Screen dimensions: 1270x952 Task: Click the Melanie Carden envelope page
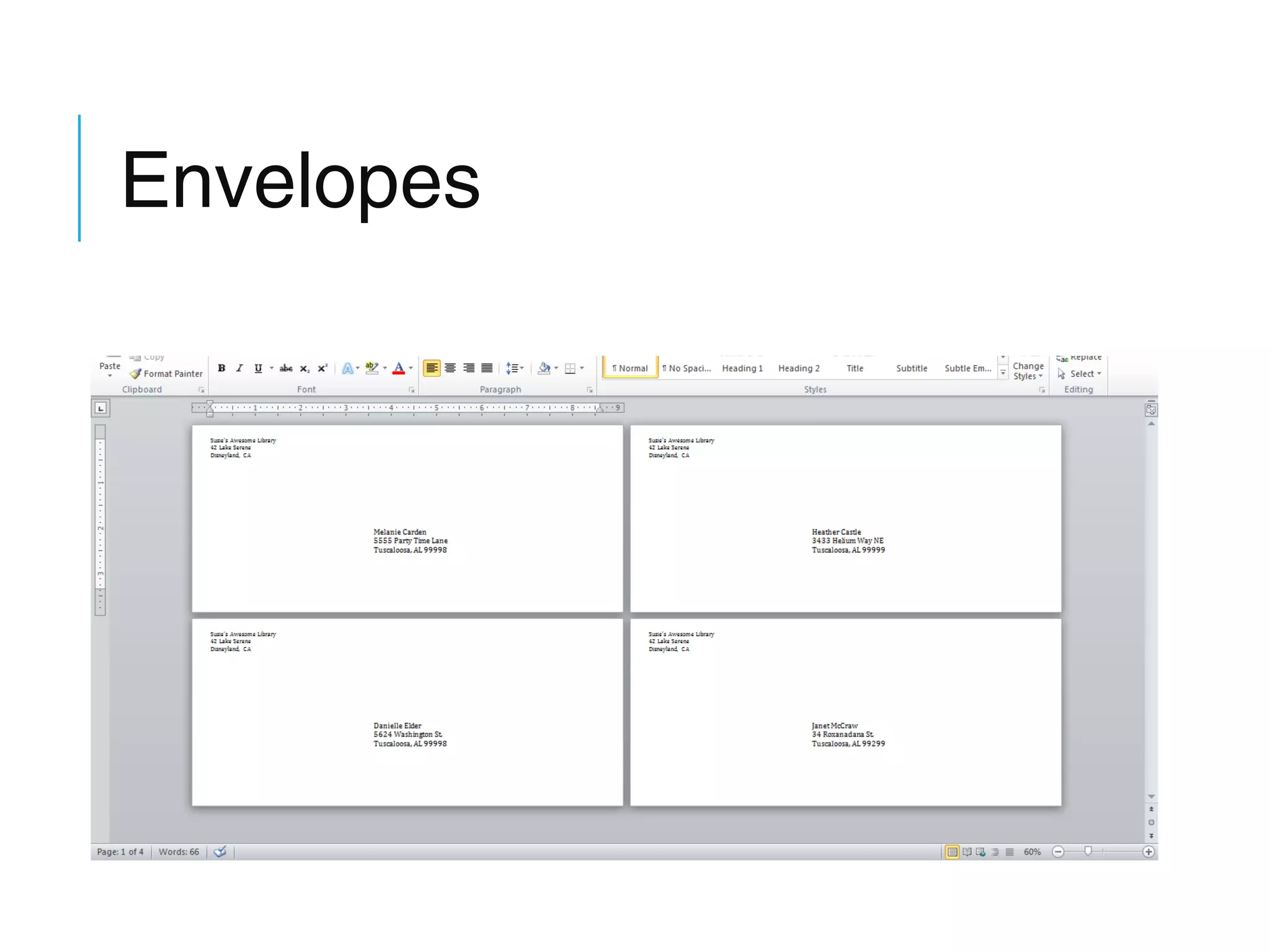click(407, 518)
